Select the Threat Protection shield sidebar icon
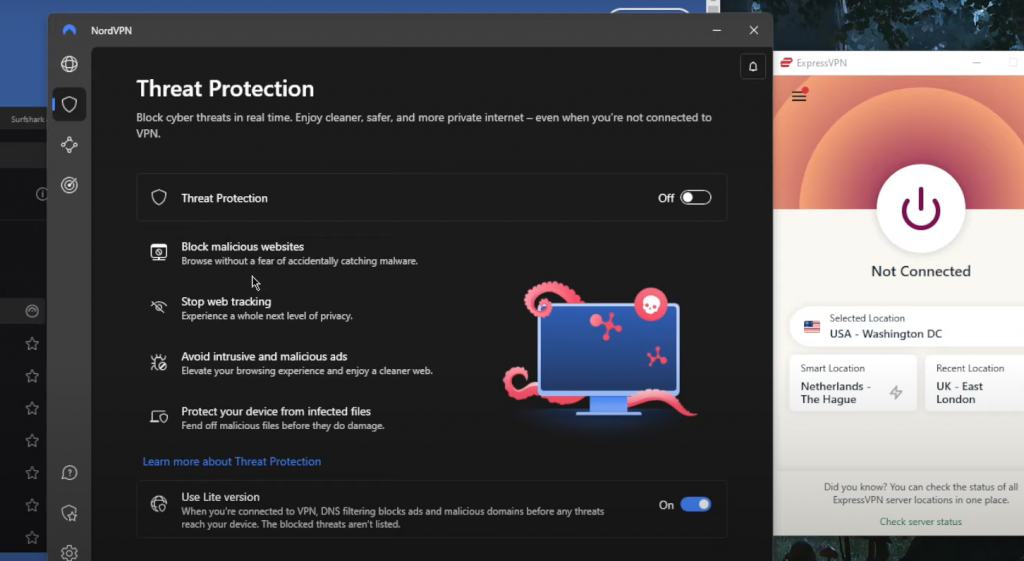 click(69, 104)
